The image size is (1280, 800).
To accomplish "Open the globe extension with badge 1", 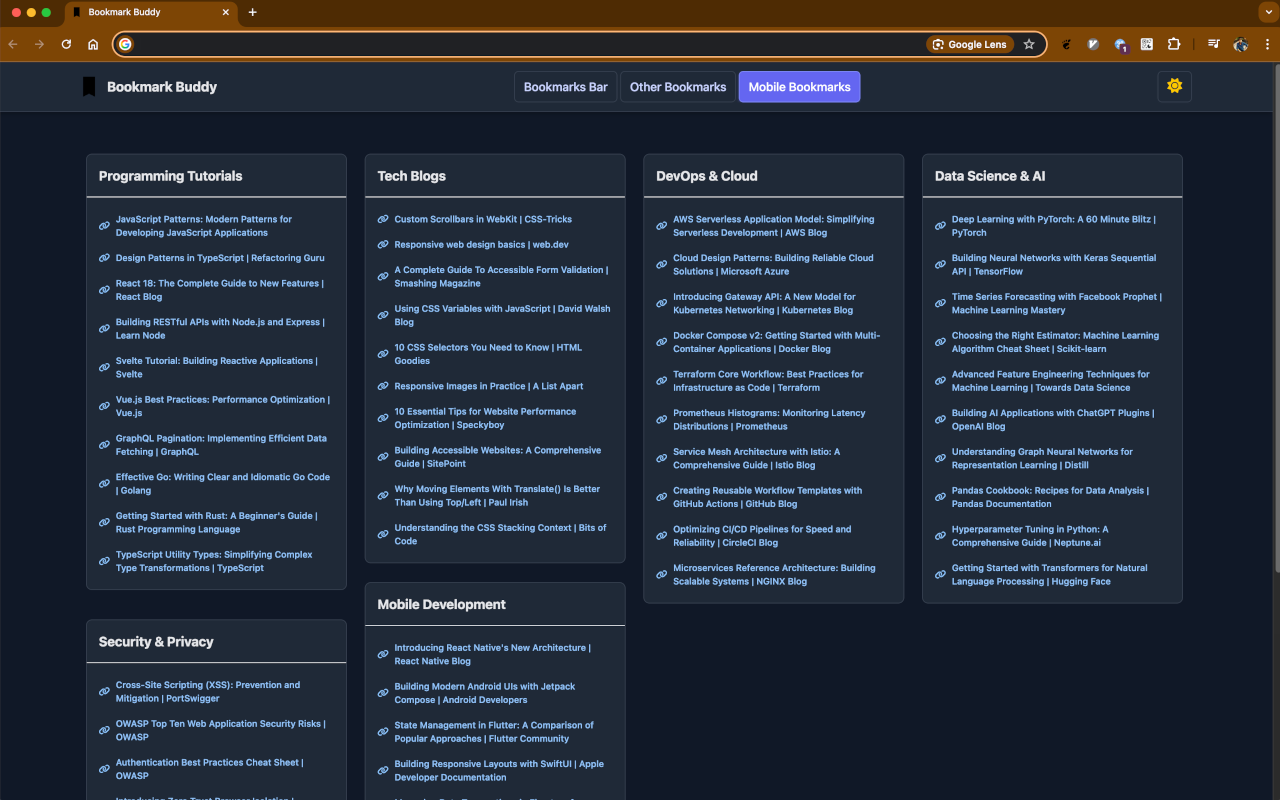I will click(x=1121, y=45).
